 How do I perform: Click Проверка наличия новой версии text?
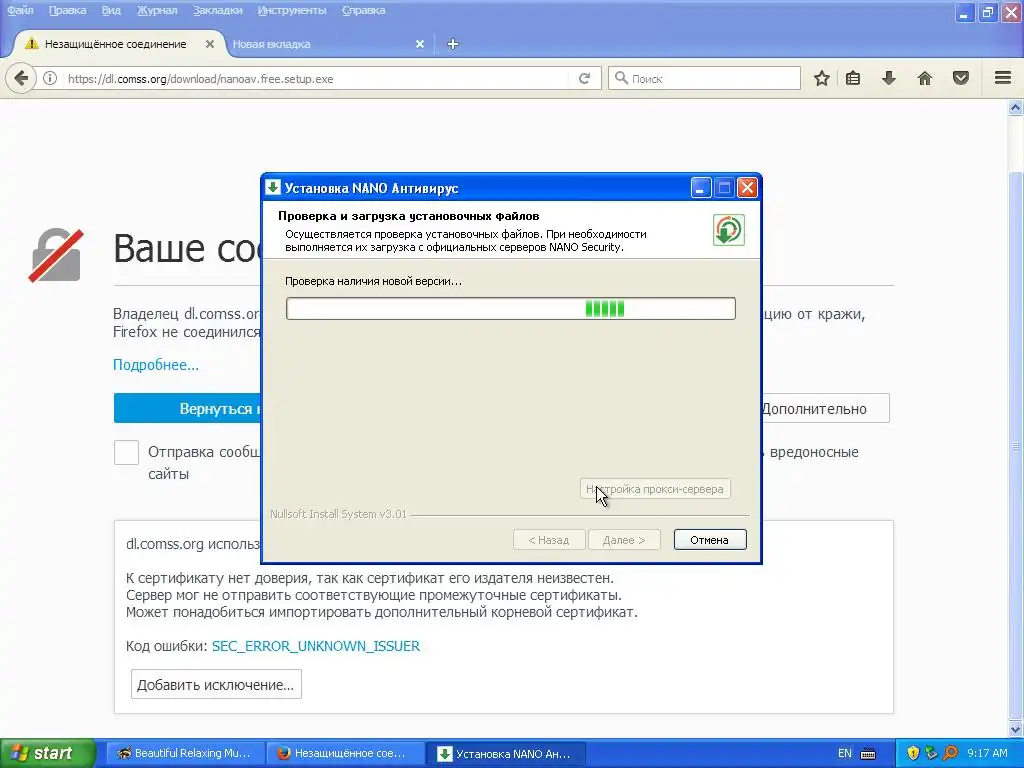374,281
